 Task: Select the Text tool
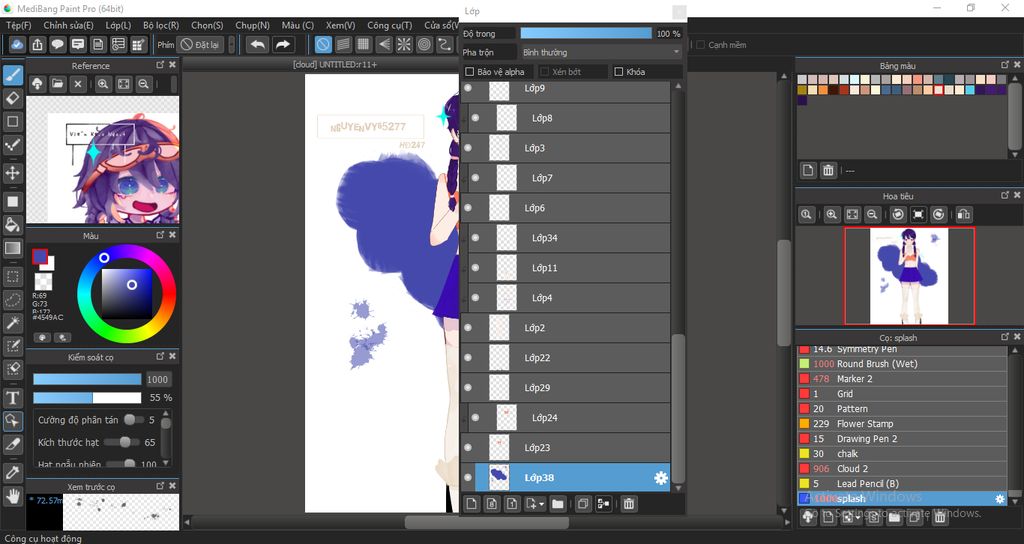pos(12,397)
